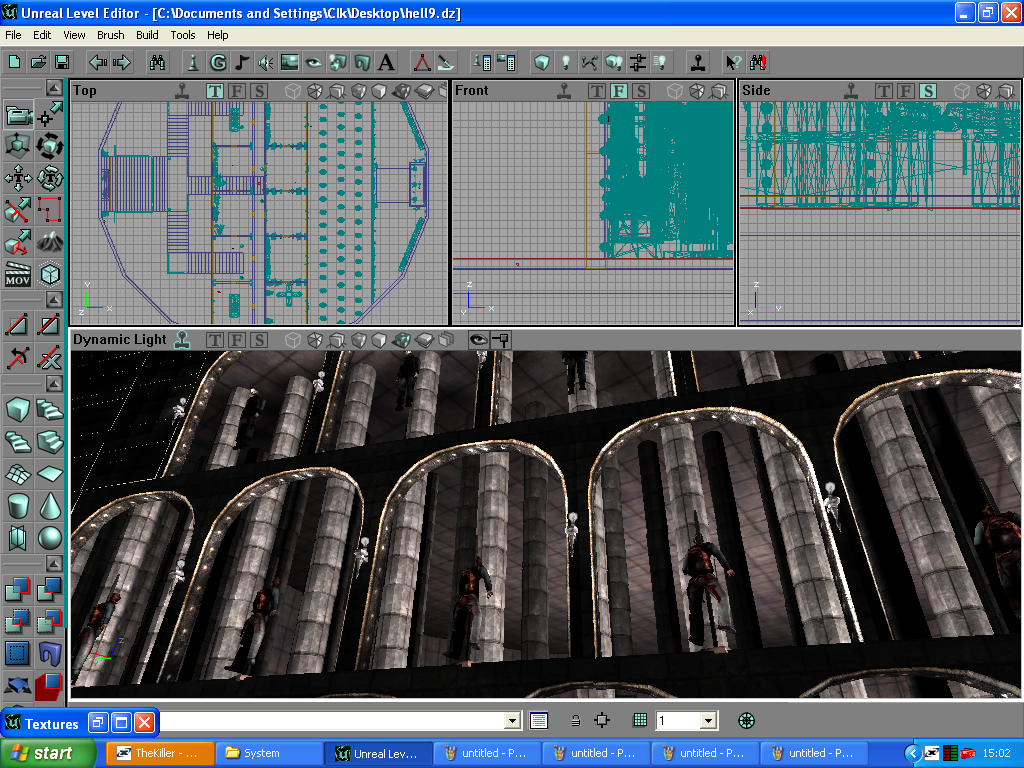Toggle Front viewport 'T' top view mode

coord(597,91)
